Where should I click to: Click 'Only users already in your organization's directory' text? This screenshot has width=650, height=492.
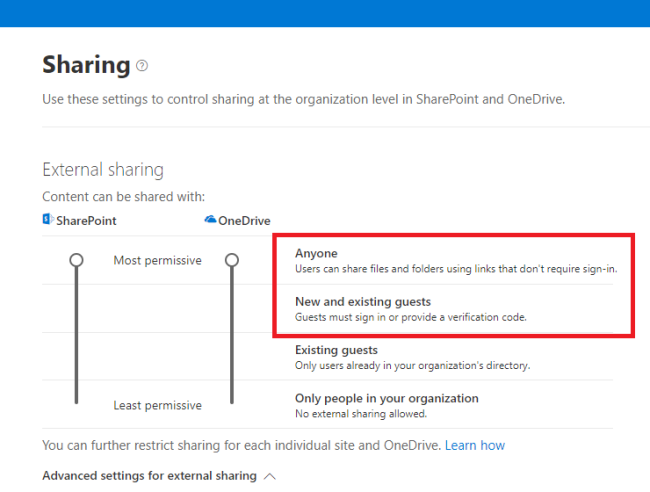click(412, 366)
